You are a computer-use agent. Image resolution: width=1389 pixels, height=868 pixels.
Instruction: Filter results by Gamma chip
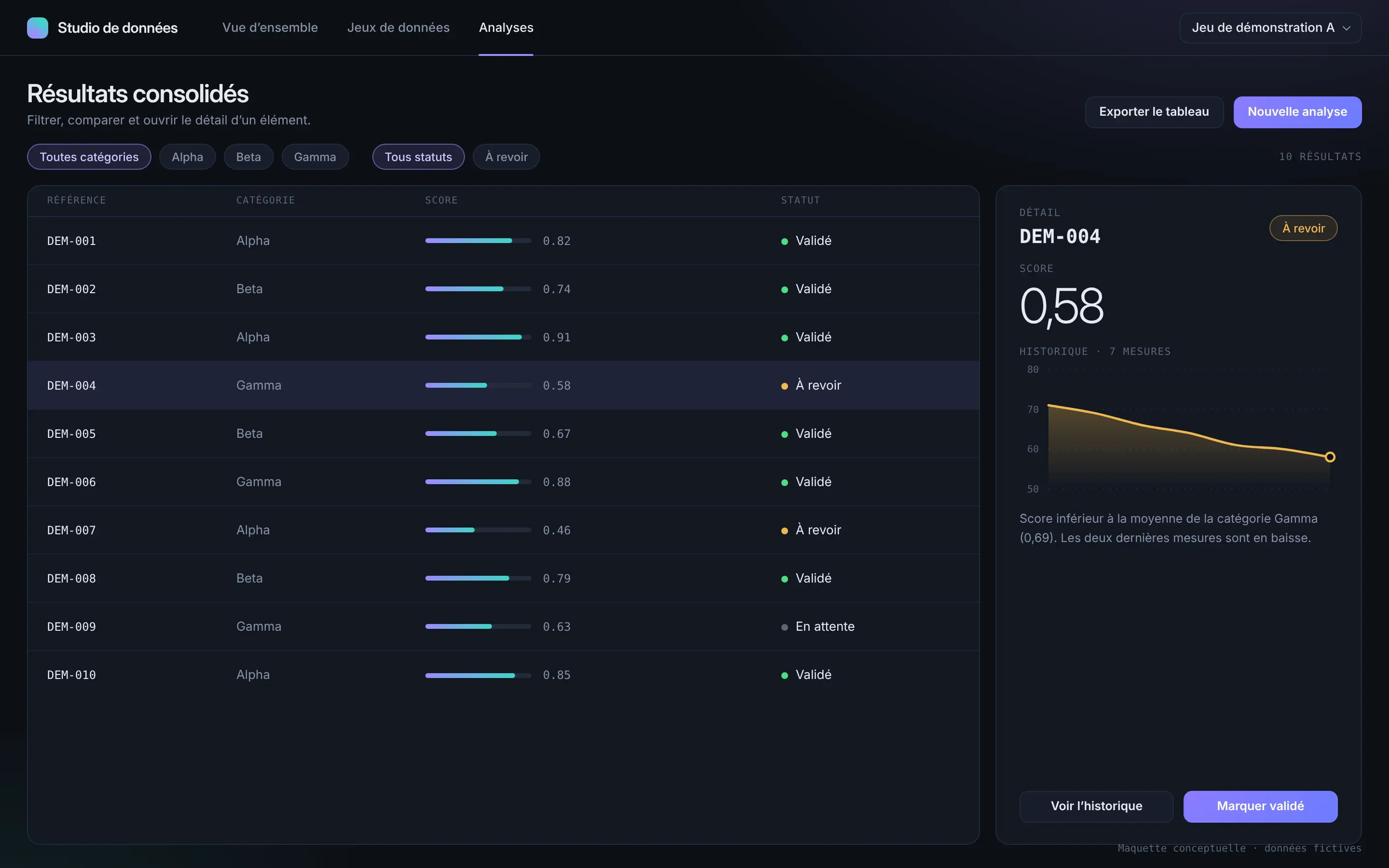point(315,157)
